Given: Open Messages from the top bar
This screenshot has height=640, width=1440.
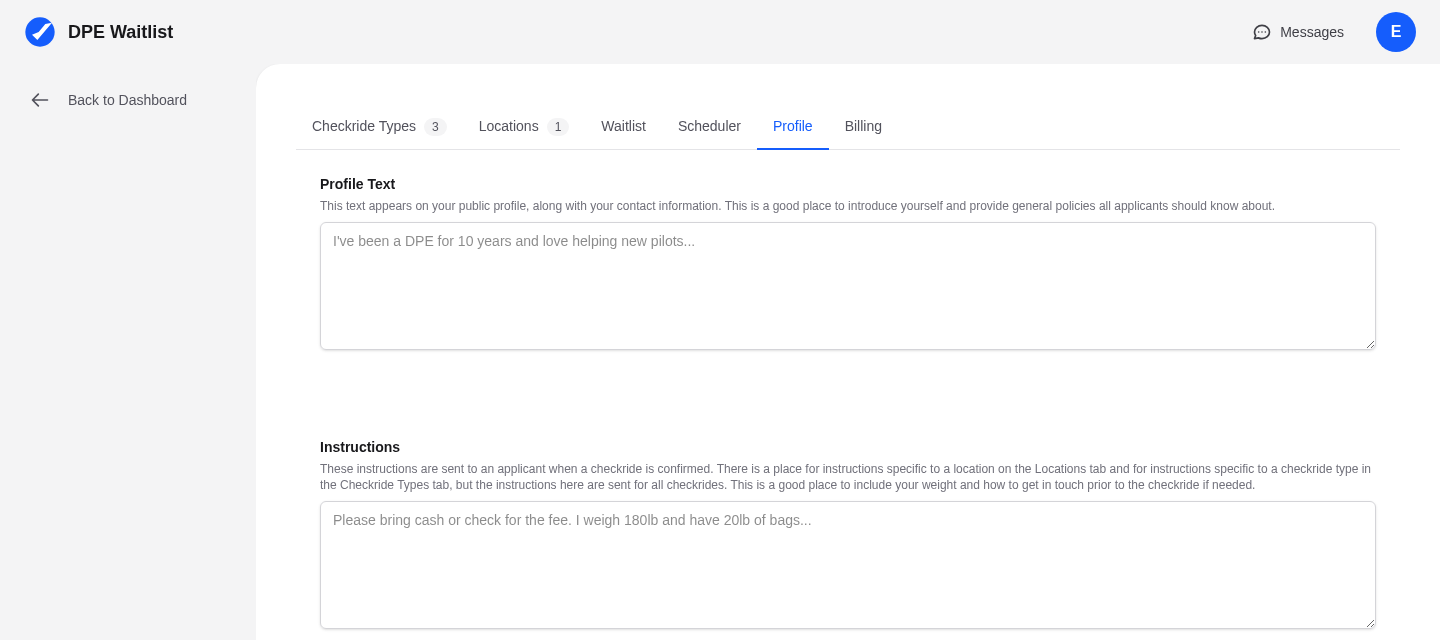Looking at the screenshot, I should pos(1311,32).
